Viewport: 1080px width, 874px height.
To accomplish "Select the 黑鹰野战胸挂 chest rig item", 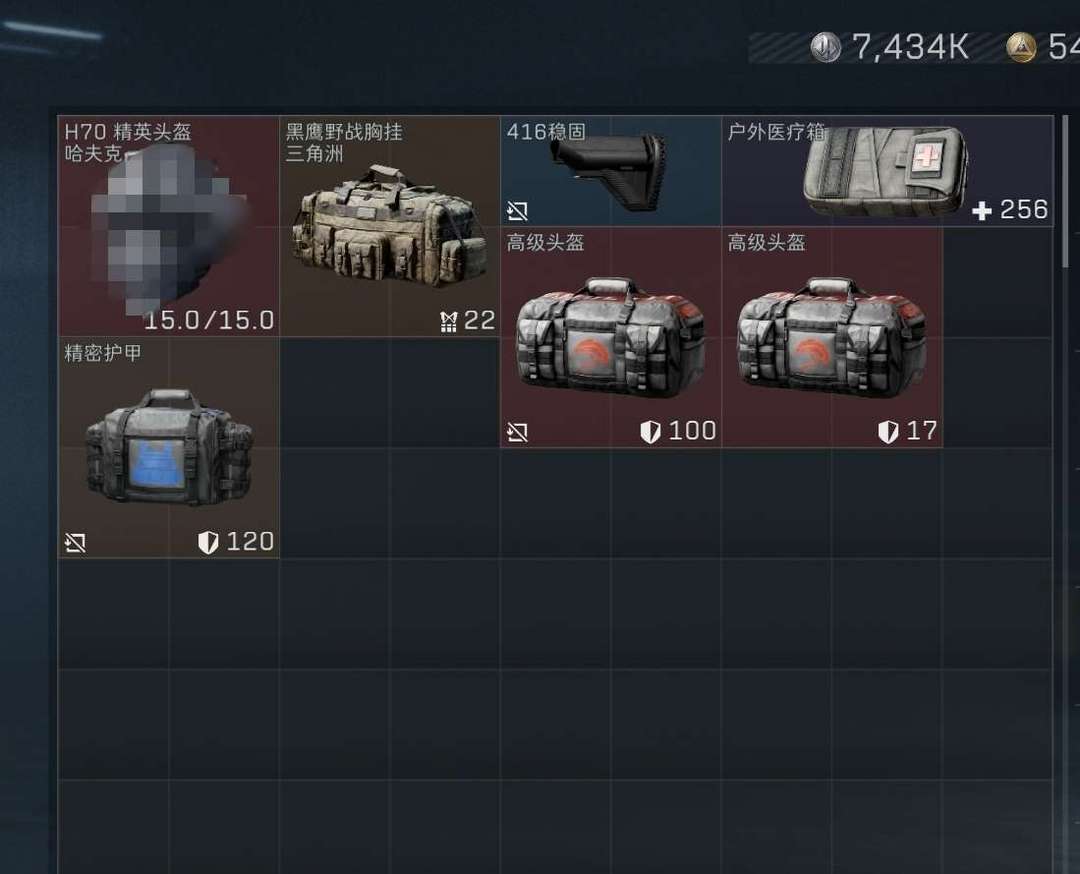I will 390,226.
